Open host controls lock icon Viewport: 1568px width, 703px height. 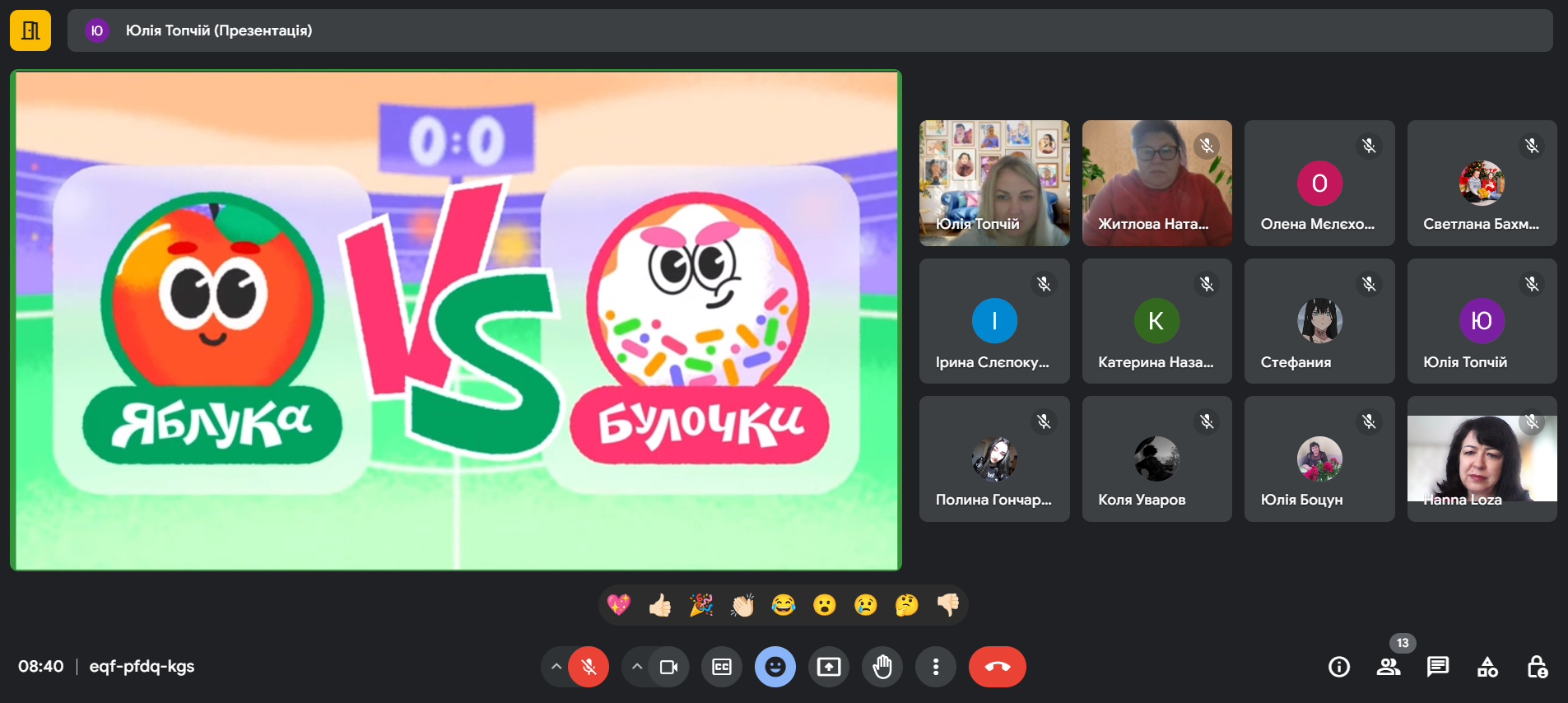tap(1537, 667)
